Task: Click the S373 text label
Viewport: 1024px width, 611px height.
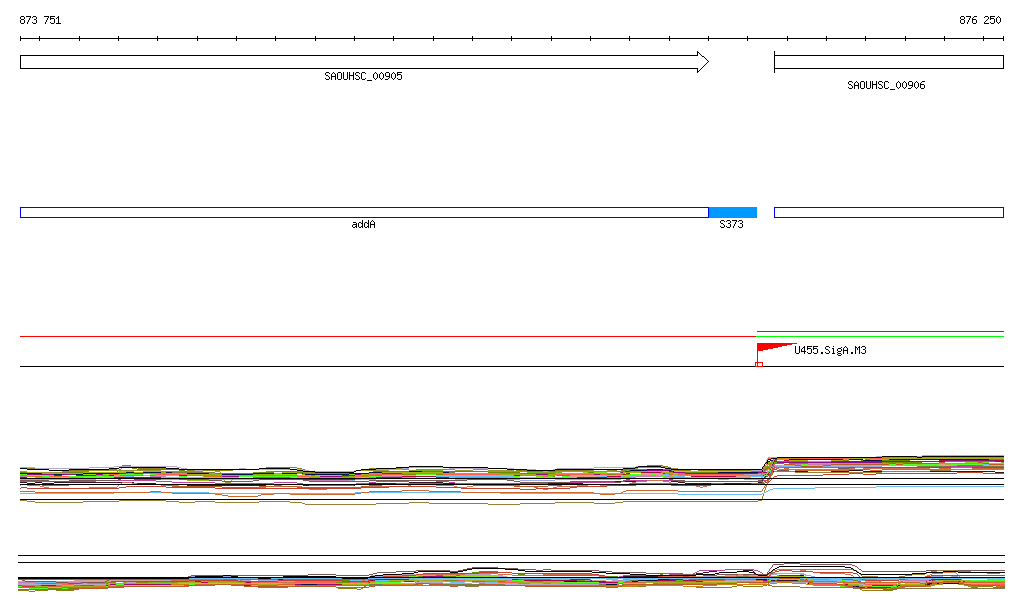Action: [x=731, y=225]
